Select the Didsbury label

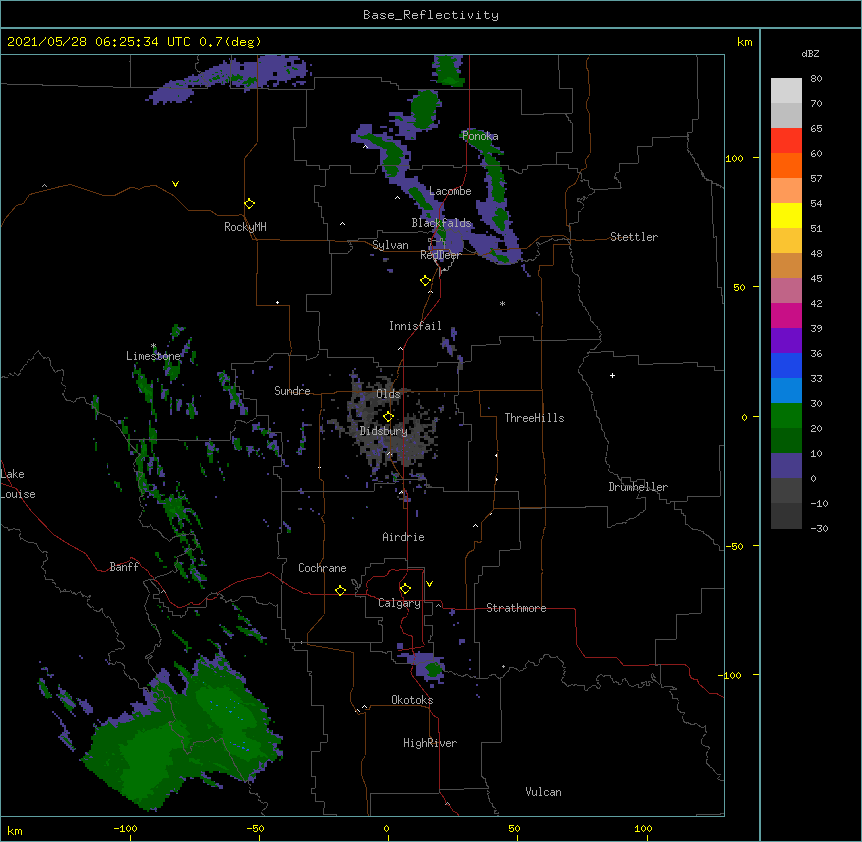click(384, 431)
